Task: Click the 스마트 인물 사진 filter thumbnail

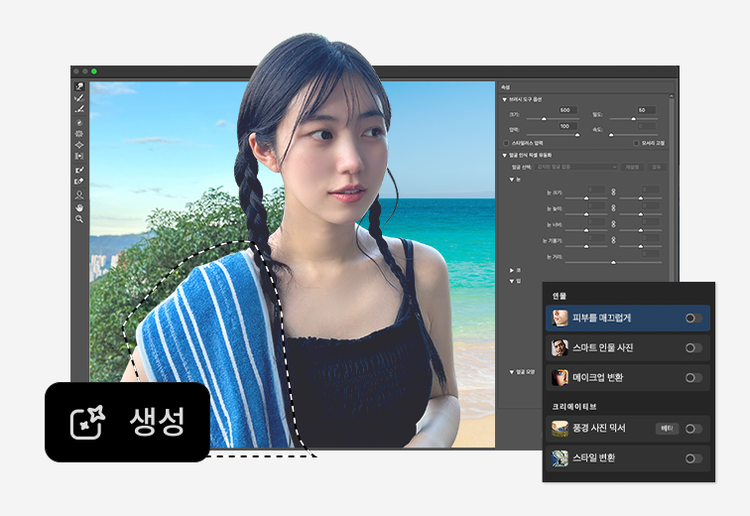Action: click(560, 348)
